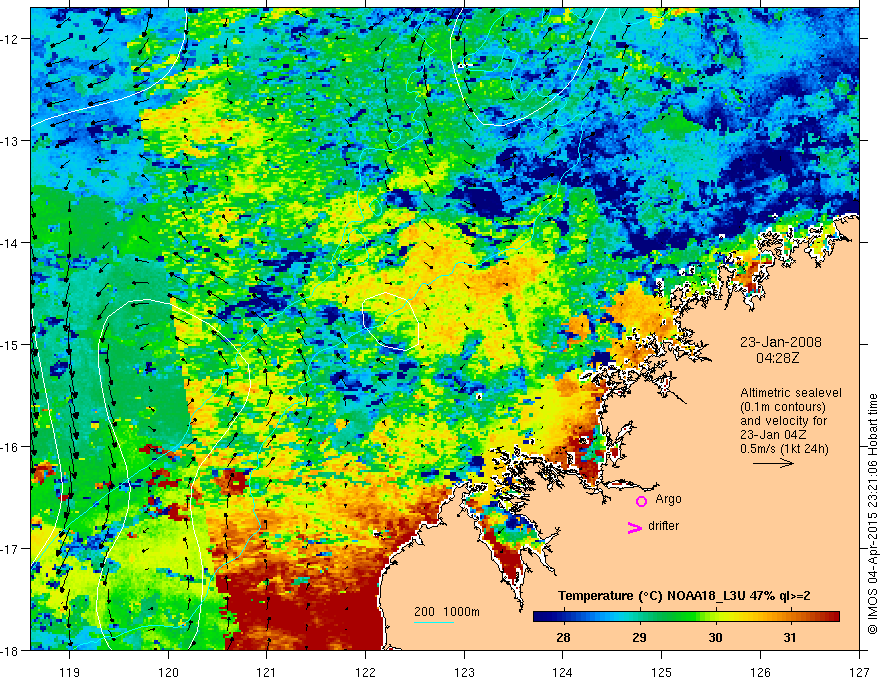The width and height of the screenshot is (880, 680).
Task: Click longitude axis label 121
Action: point(267,672)
